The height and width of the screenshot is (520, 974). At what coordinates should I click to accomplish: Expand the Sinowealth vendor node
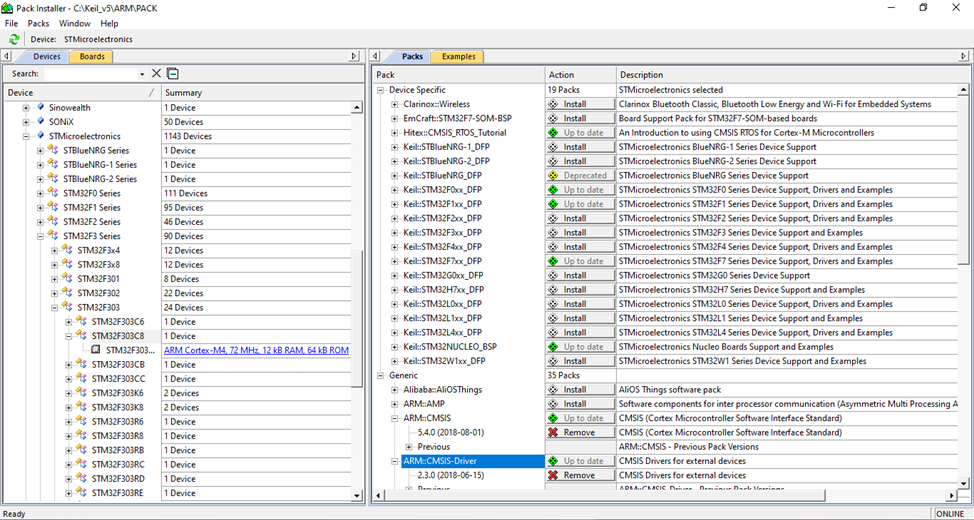click(x=27, y=107)
